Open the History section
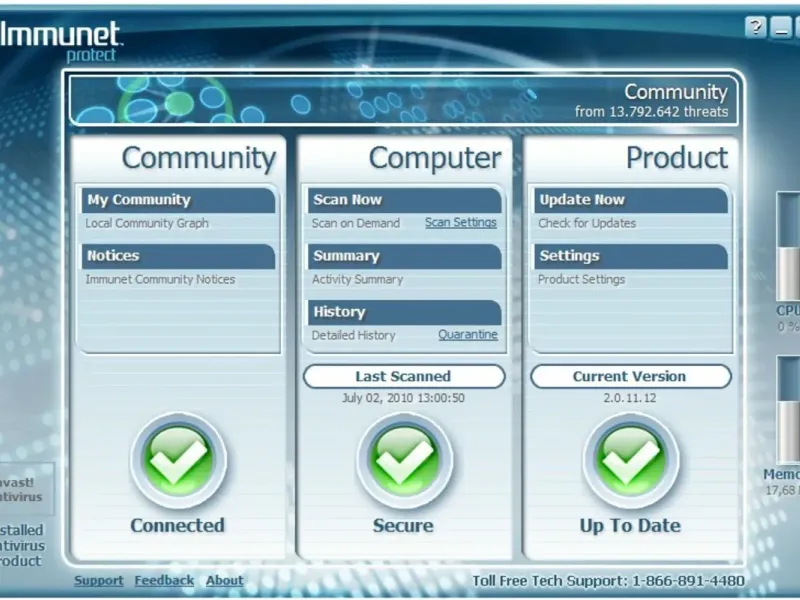Viewport: 800px width, 600px height. 405,312
